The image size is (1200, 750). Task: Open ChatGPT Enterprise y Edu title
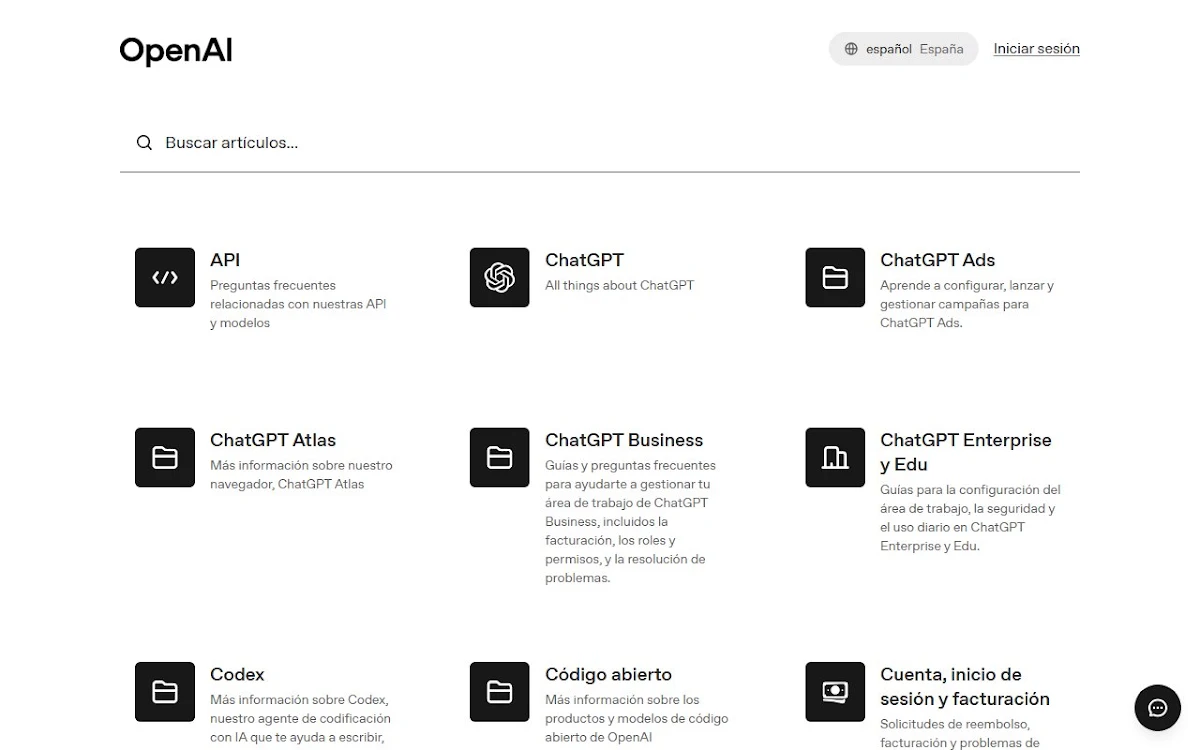966,452
